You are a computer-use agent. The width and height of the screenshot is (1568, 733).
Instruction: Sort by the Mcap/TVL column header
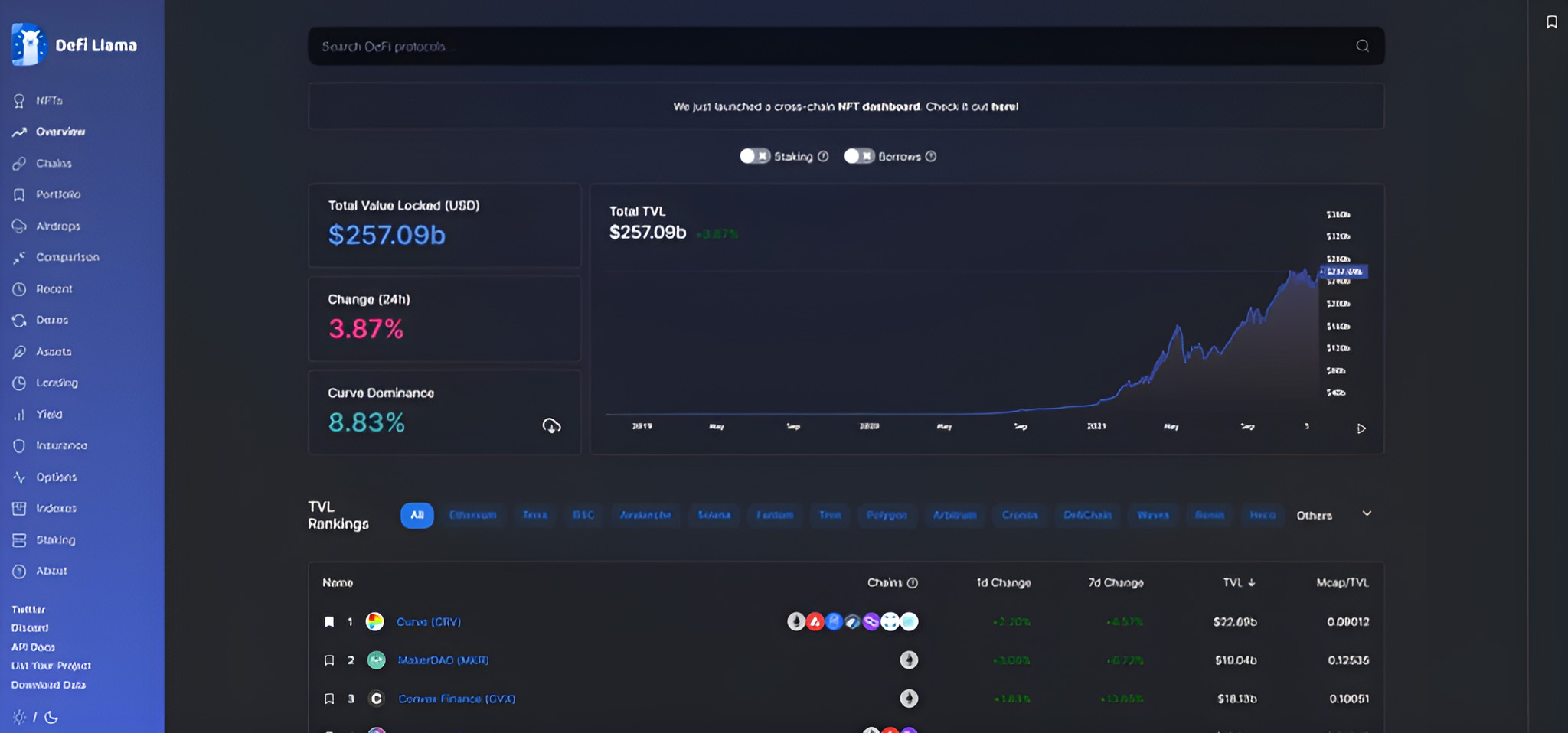coord(1342,583)
